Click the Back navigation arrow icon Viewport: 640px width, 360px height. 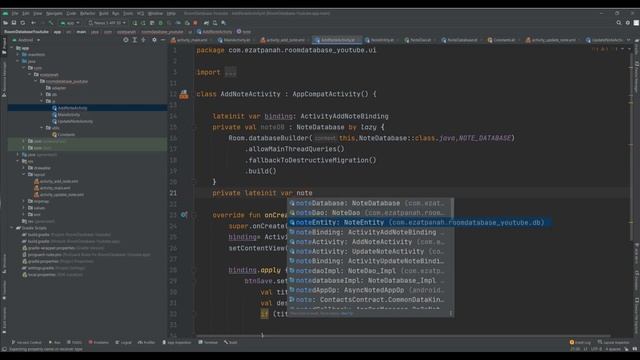(33, 23)
